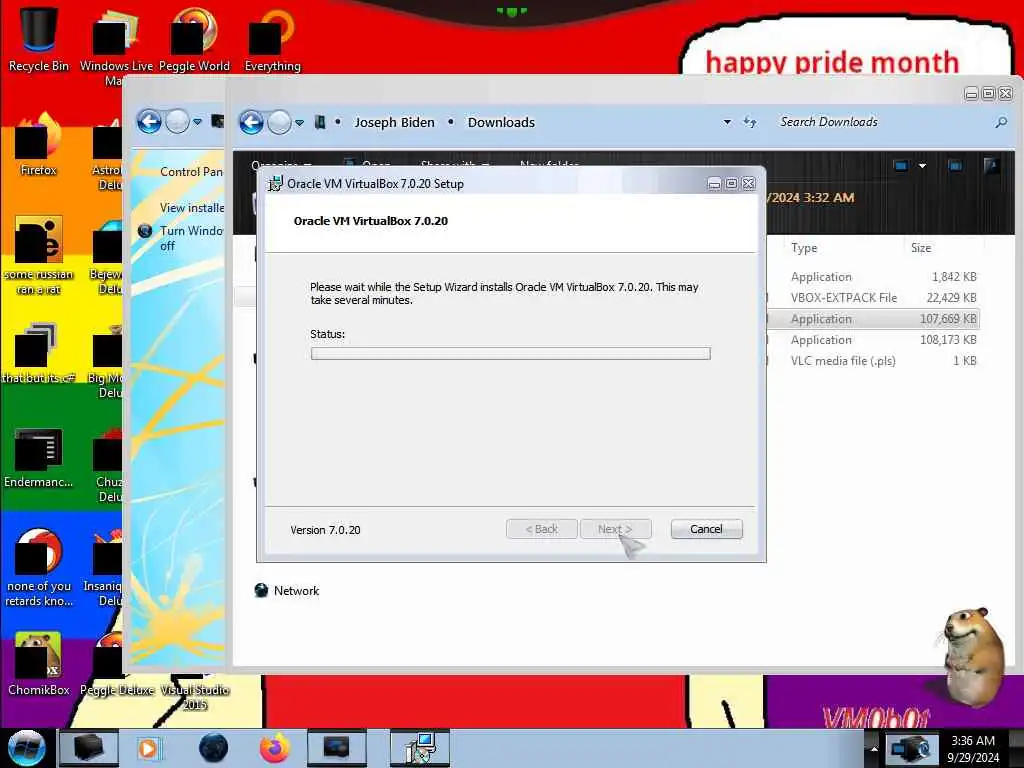Open the Start menu orb

pyautogui.click(x=26, y=748)
